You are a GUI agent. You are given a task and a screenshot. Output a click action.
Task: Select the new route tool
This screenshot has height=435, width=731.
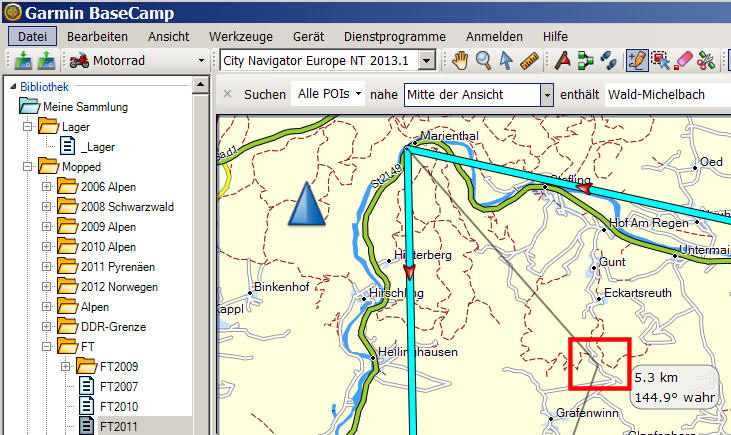(x=586, y=61)
